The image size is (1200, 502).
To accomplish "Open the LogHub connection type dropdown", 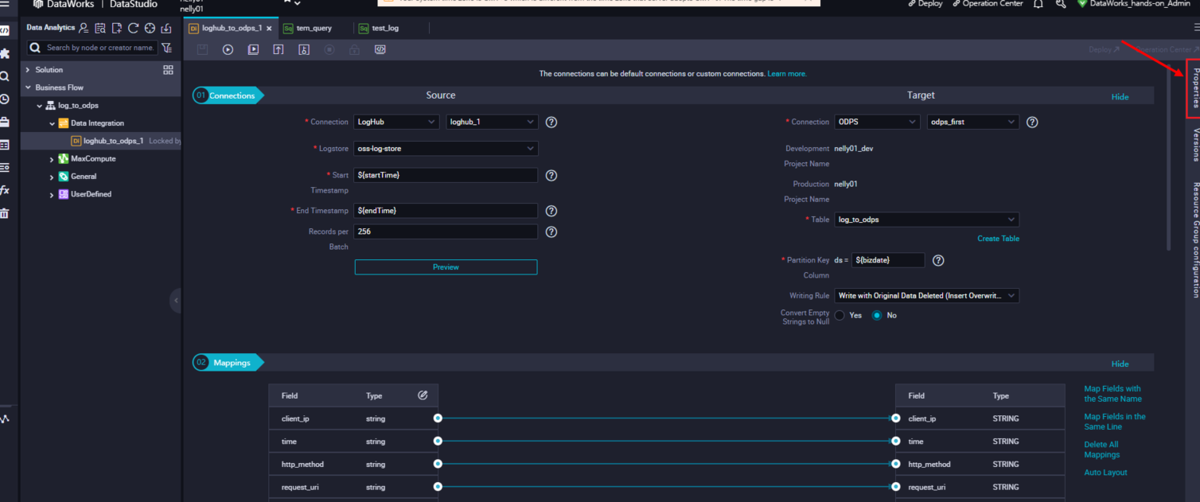I will point(396,122).
